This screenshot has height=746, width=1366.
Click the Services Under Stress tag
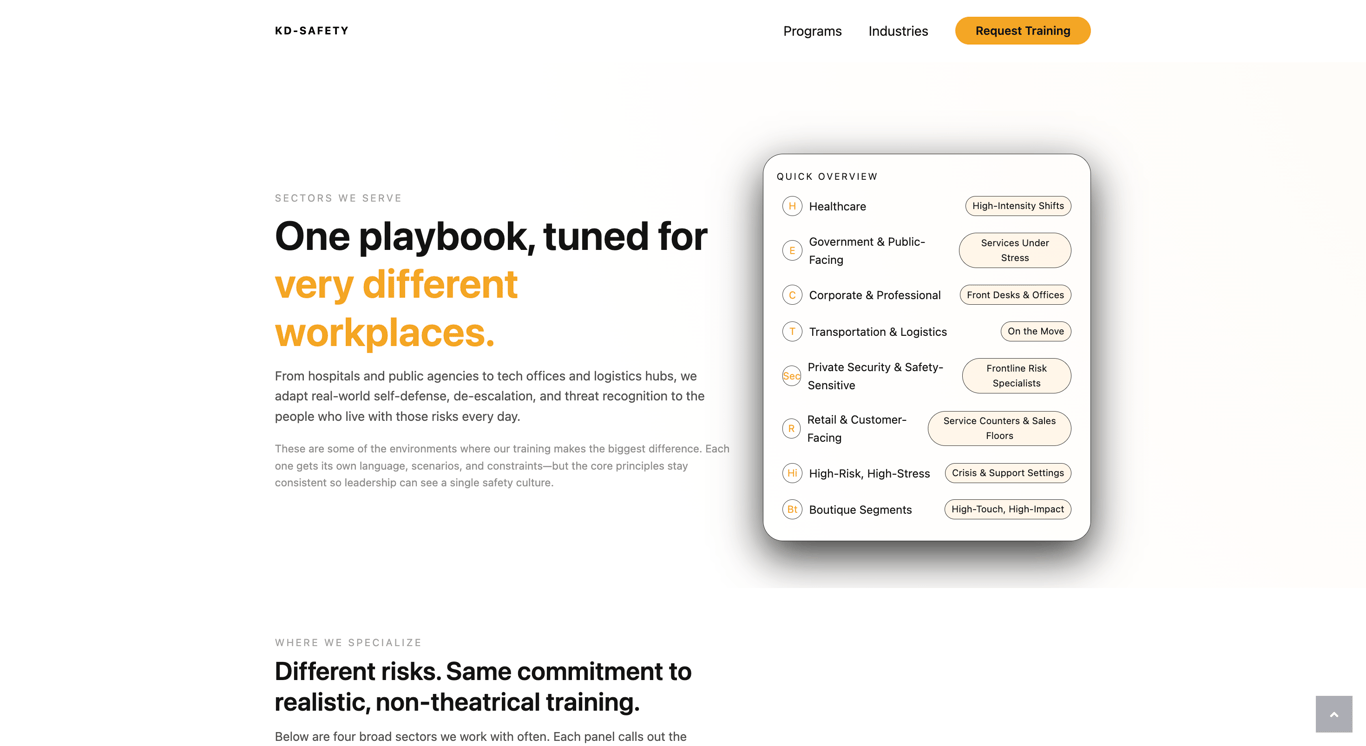tap(1014, 250)
